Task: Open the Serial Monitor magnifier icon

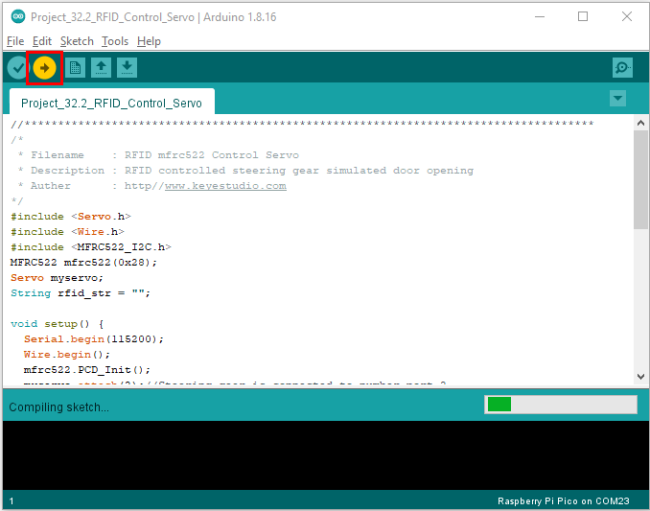Action: 623,68
